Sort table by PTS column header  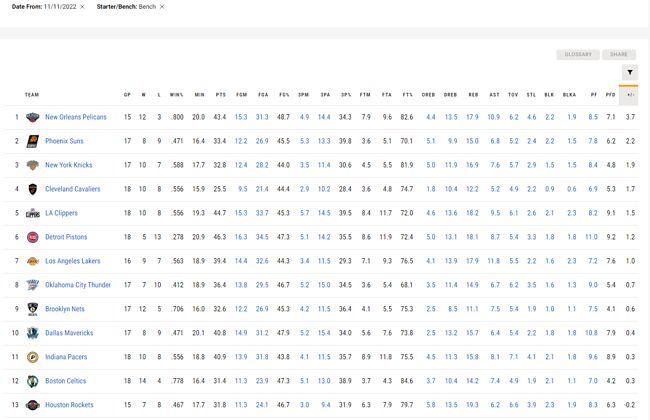(221, 95)
